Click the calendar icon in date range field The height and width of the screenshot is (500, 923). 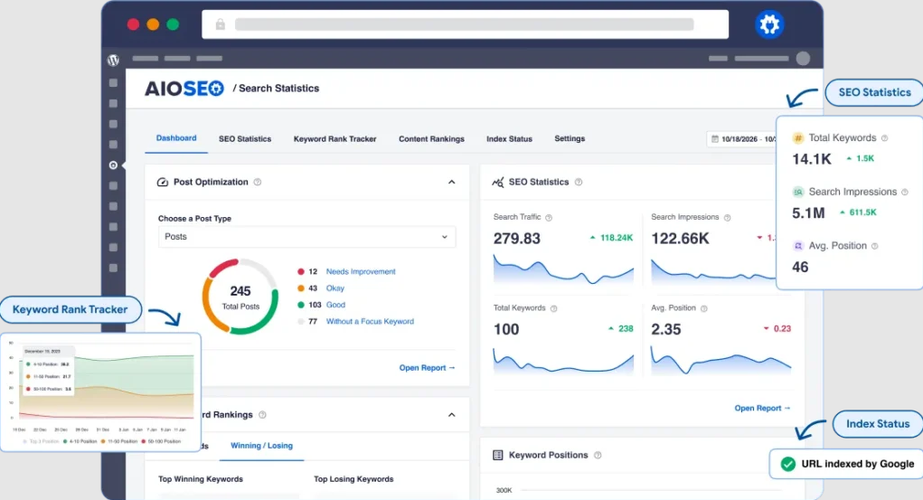[x=714, y=140]
